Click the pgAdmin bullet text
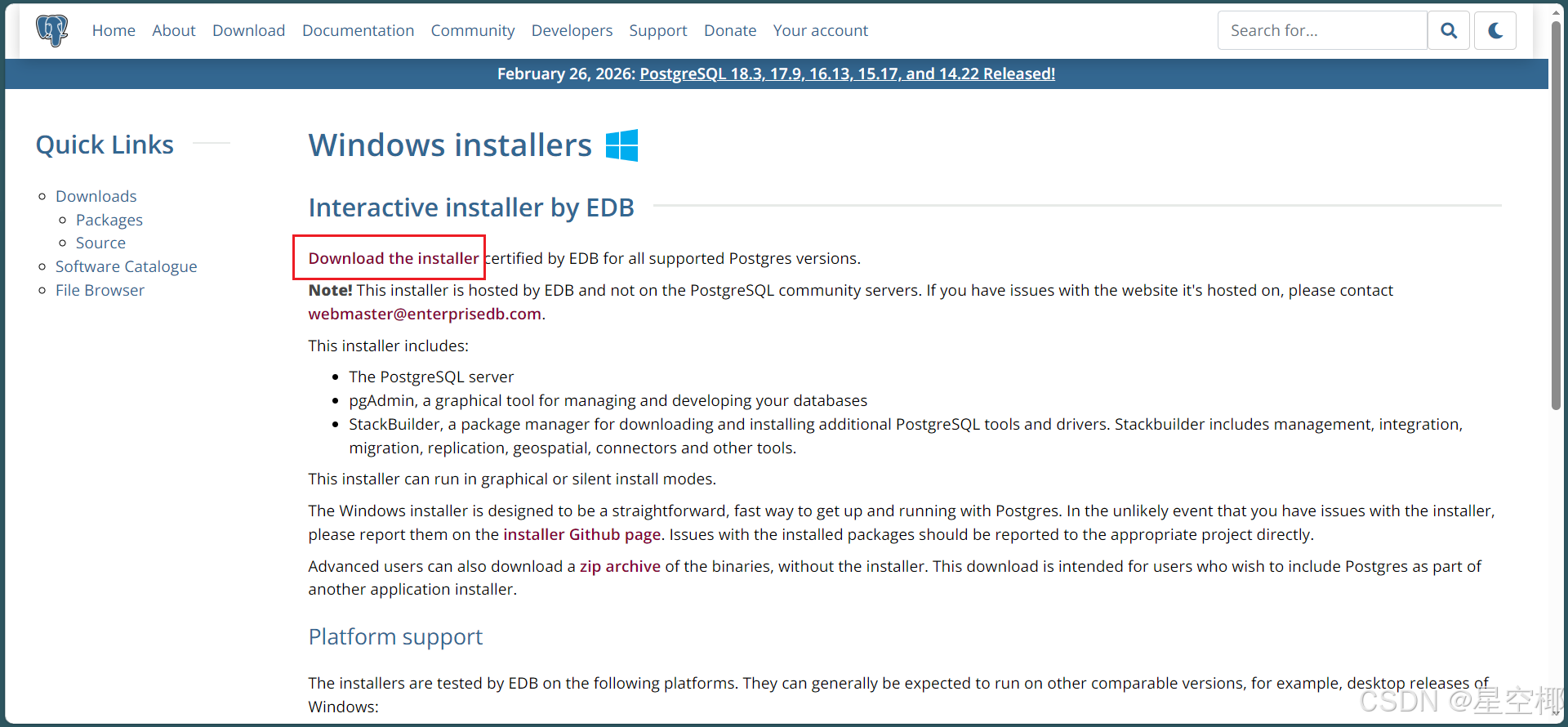This screenshot has width=1568, height=727. (x=608, y=400)
